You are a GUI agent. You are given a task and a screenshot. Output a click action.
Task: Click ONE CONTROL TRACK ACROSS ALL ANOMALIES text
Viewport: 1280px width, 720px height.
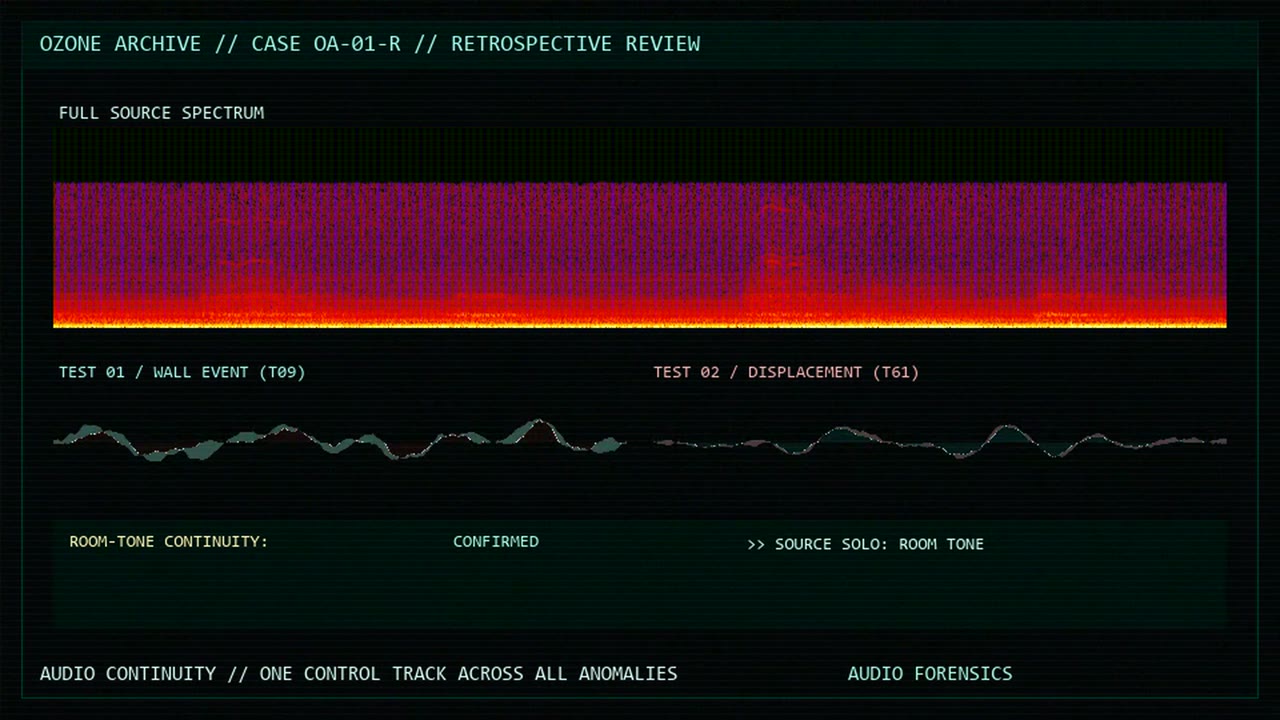pos(468,674)
